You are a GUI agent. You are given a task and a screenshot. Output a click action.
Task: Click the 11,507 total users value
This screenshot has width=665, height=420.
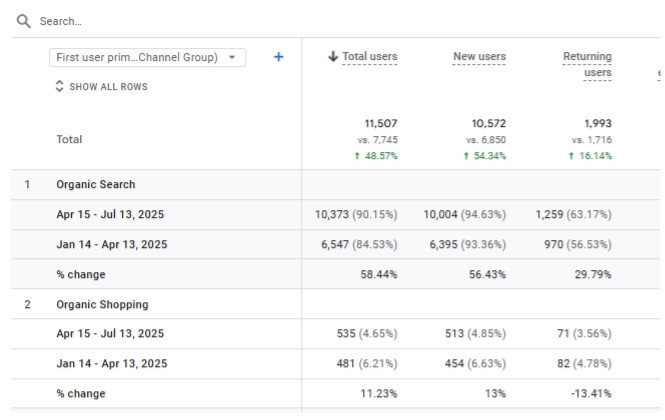tap(379, 124)
